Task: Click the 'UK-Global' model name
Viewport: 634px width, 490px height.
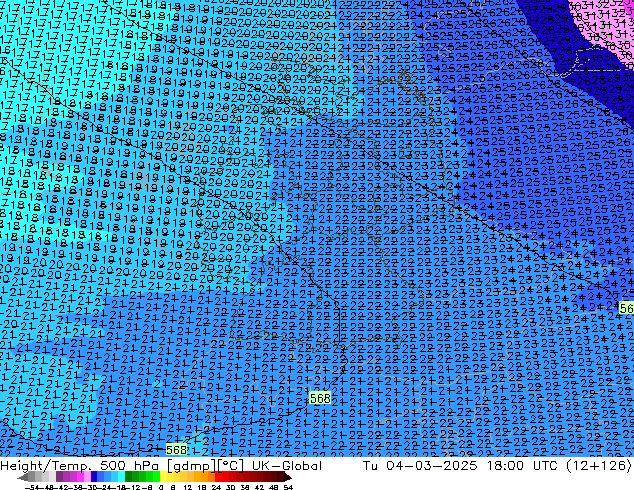Action: point(287,466)
